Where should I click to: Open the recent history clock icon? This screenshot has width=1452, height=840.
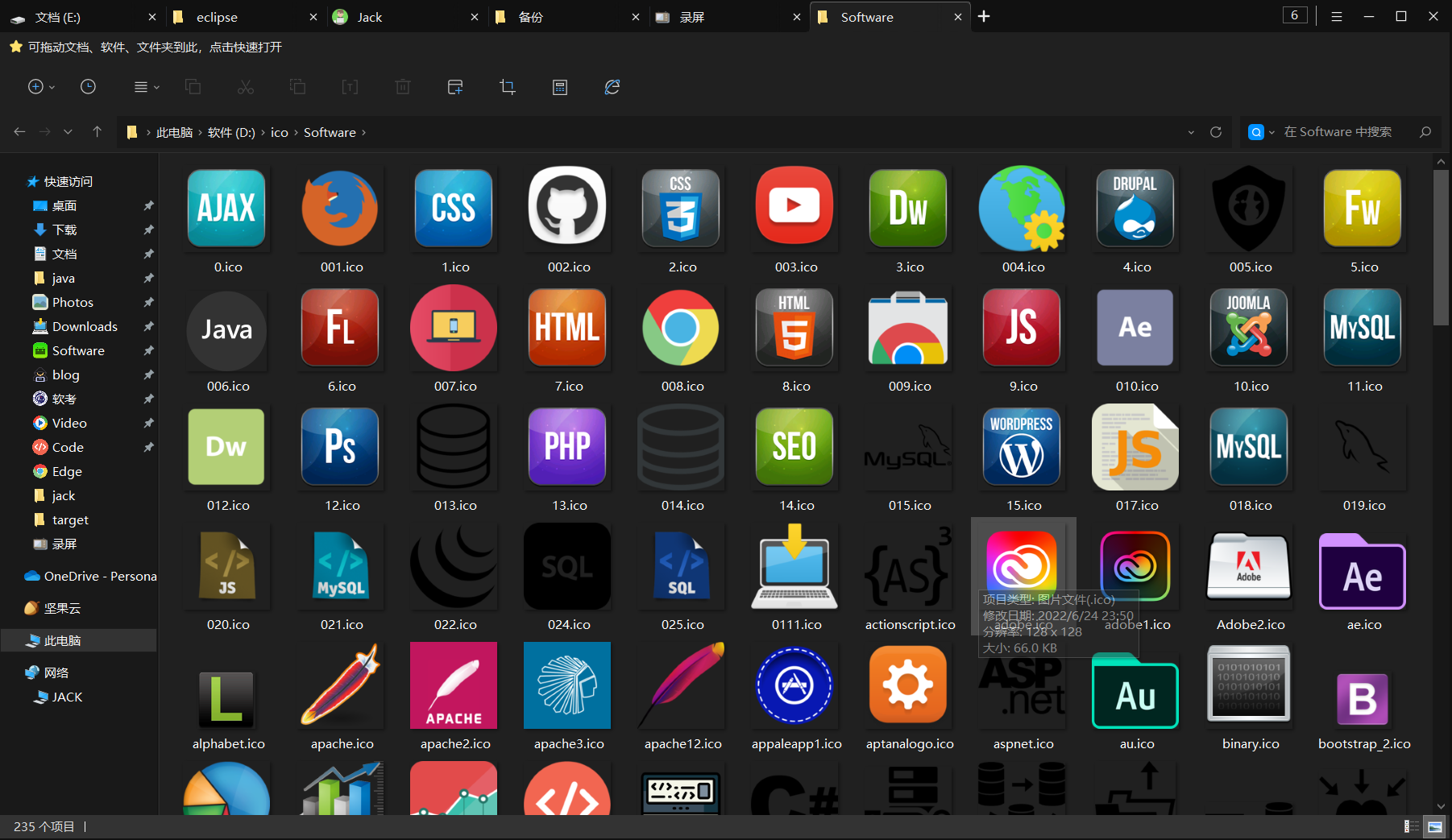(x=89, y=87)
